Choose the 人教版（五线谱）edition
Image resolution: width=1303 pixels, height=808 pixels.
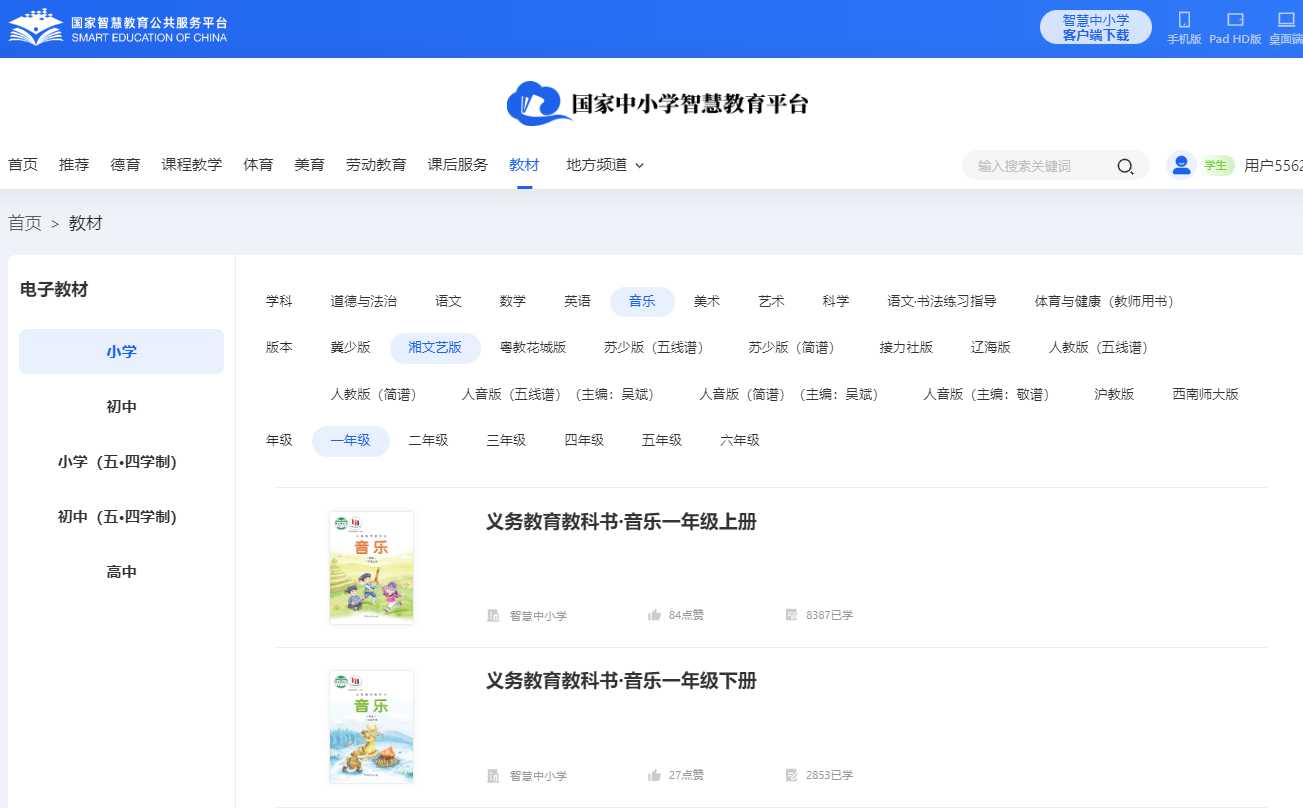pos(1101,348)
